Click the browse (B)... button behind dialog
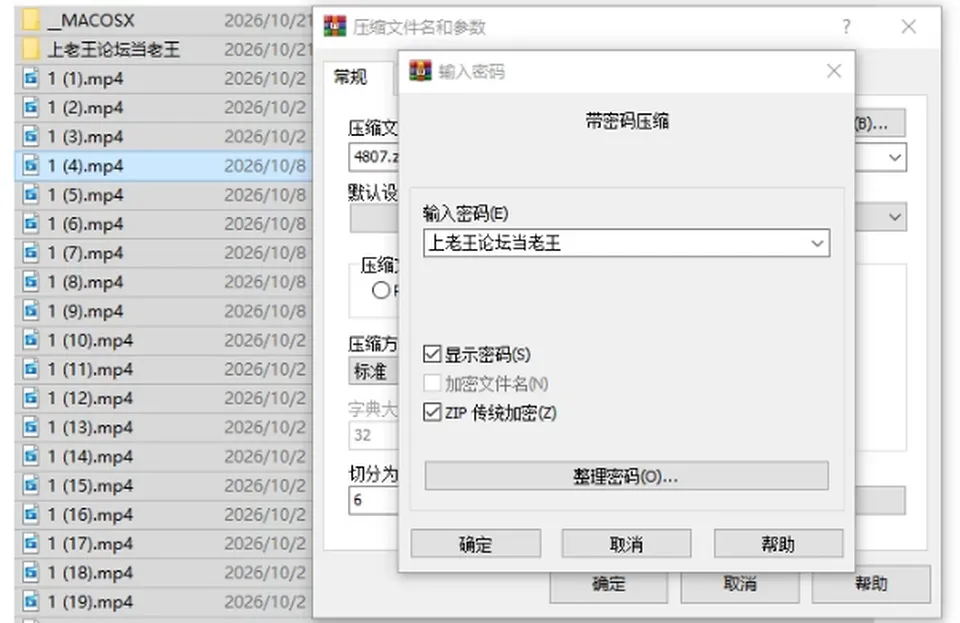Image resolution: width=960 pixels, height=623 pixels. click(x=880, y=124)
